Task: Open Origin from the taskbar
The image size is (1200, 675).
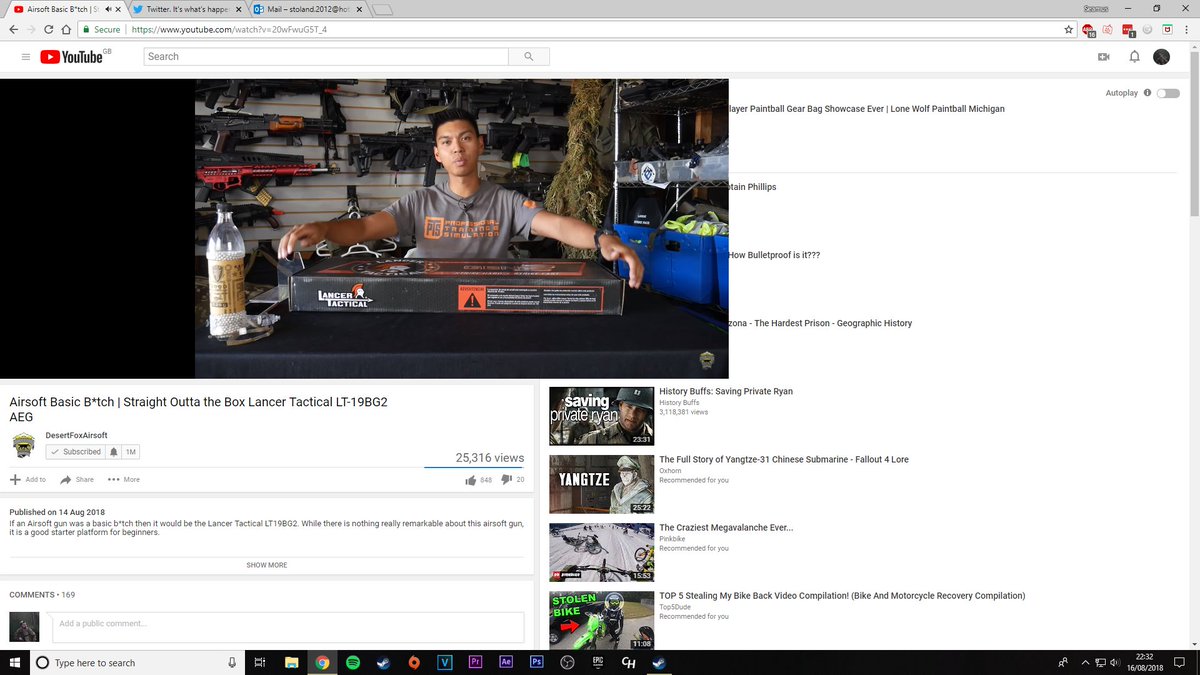Action: click(x=414, y=662)
